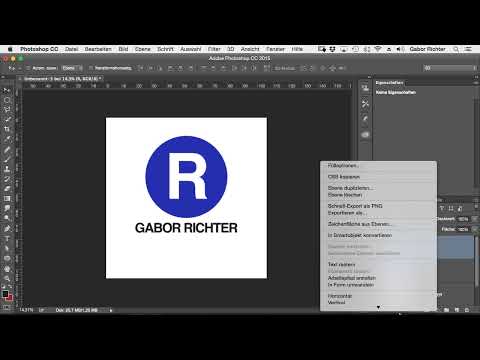This screenshot has width=480, height=360.
Task: Select the Blur tool
Action: click(x=7, y=208)
